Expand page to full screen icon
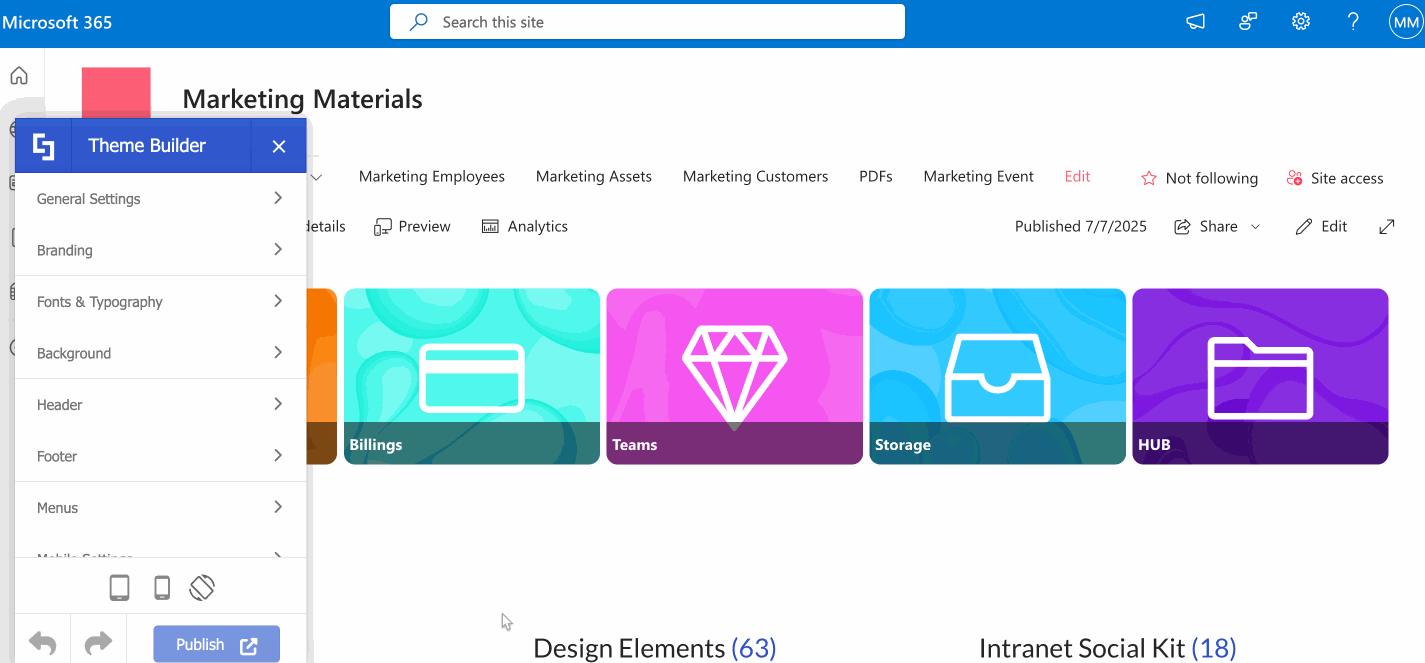The width and height of the screenshot is (1425, 663). (x=1387, y=227)
